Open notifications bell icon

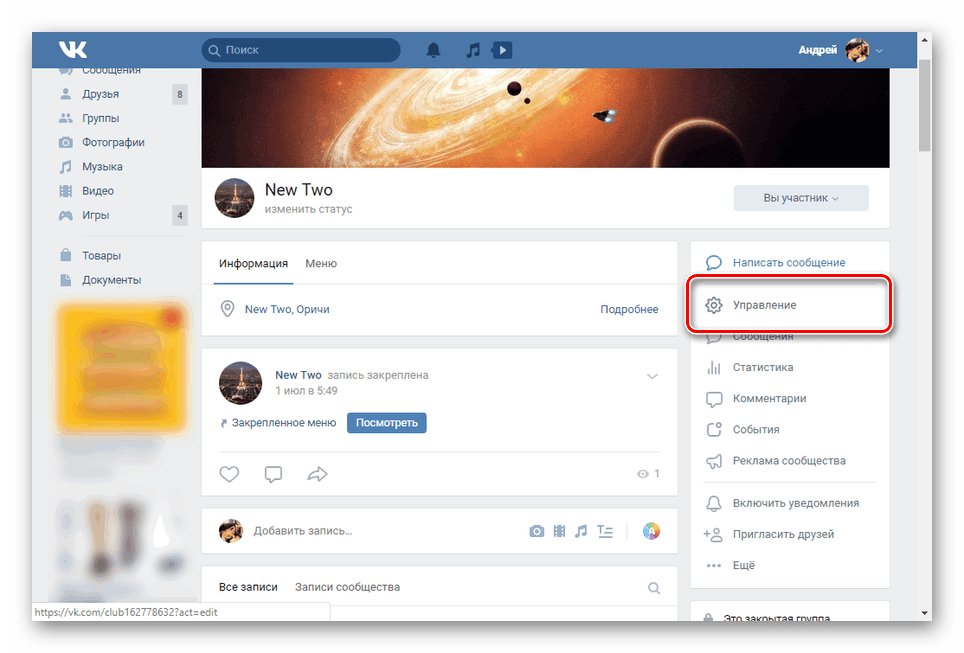[433, 50]
